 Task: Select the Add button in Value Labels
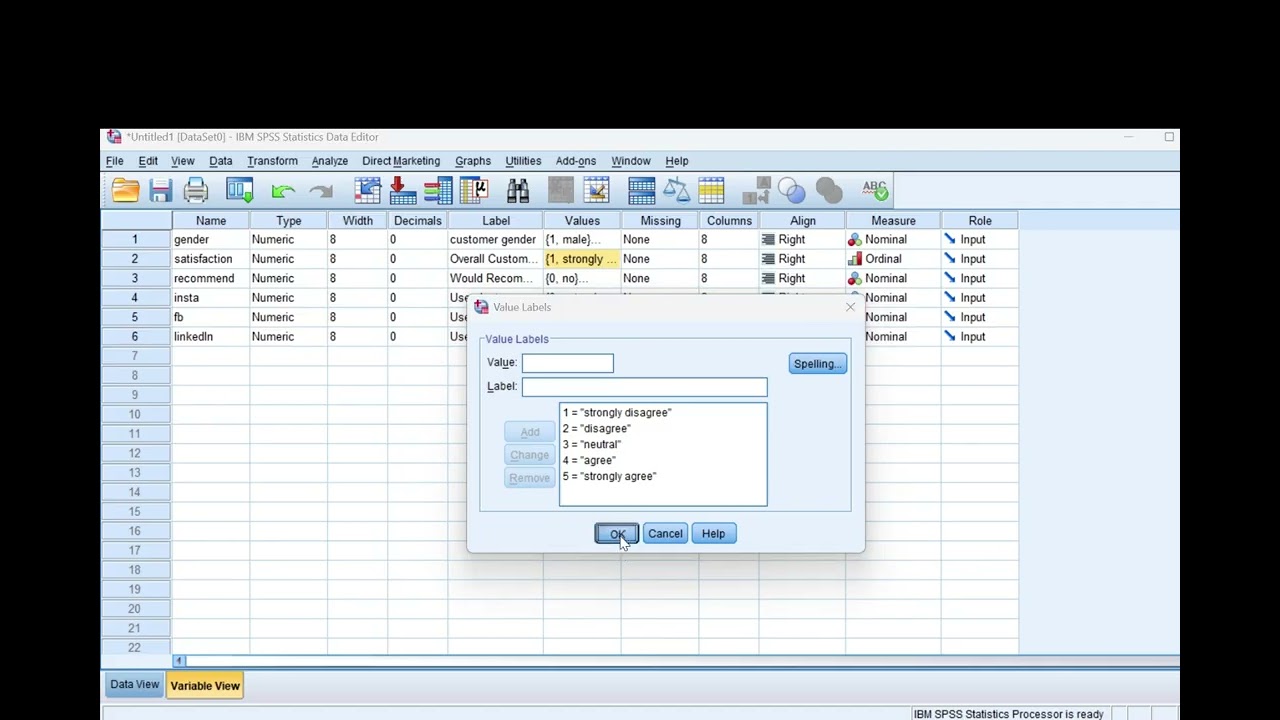pos(530,432)
